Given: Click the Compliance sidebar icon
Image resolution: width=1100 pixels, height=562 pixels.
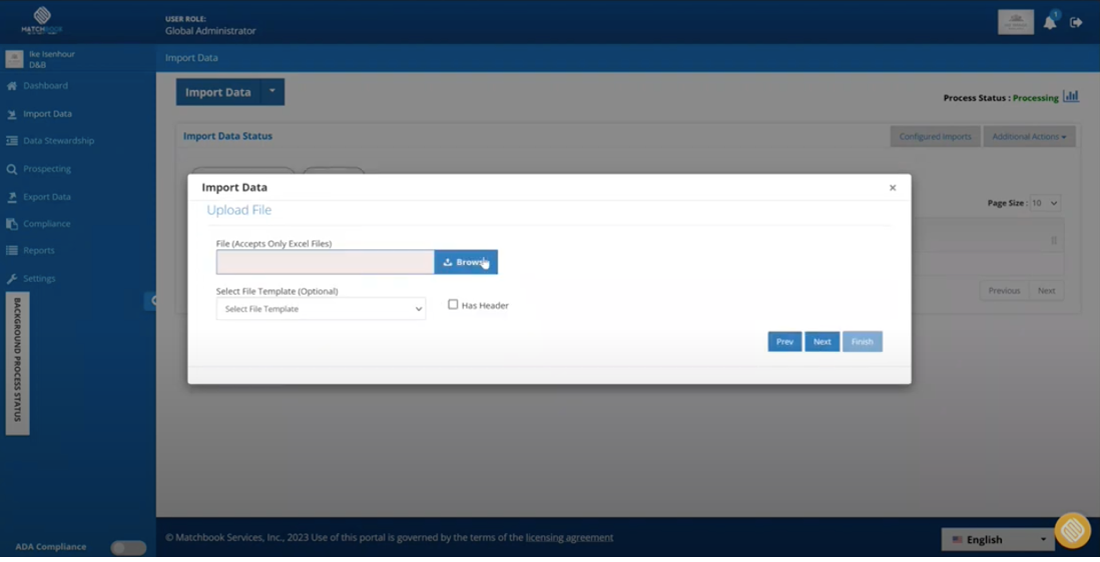Looking at the screenshot, I should [11, 224].
